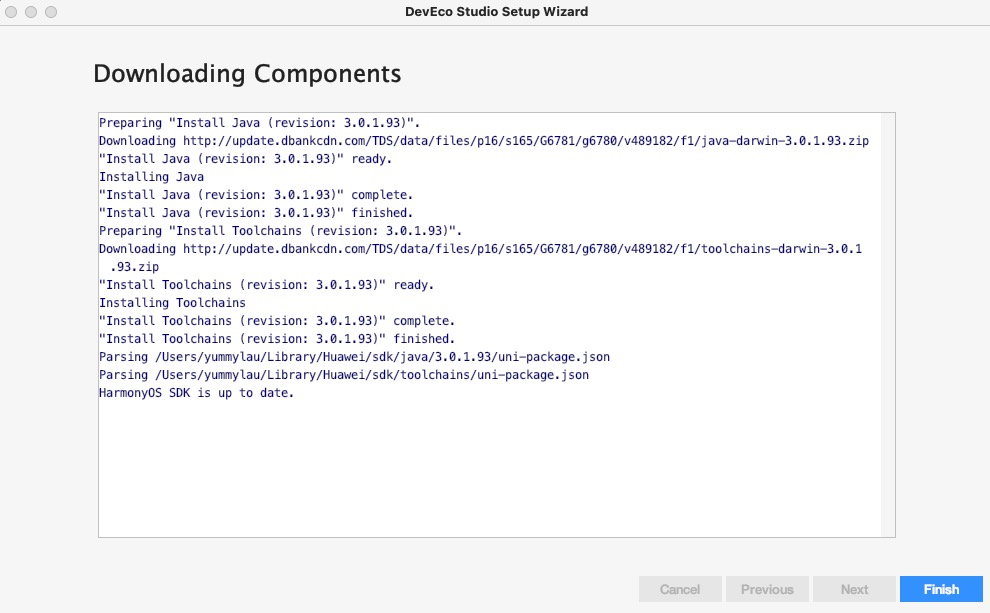The height and width of the screenshot is (613, 990).
Task: Click the 'Installing Toolchains' log line
Action: click(x=172, y=303)
